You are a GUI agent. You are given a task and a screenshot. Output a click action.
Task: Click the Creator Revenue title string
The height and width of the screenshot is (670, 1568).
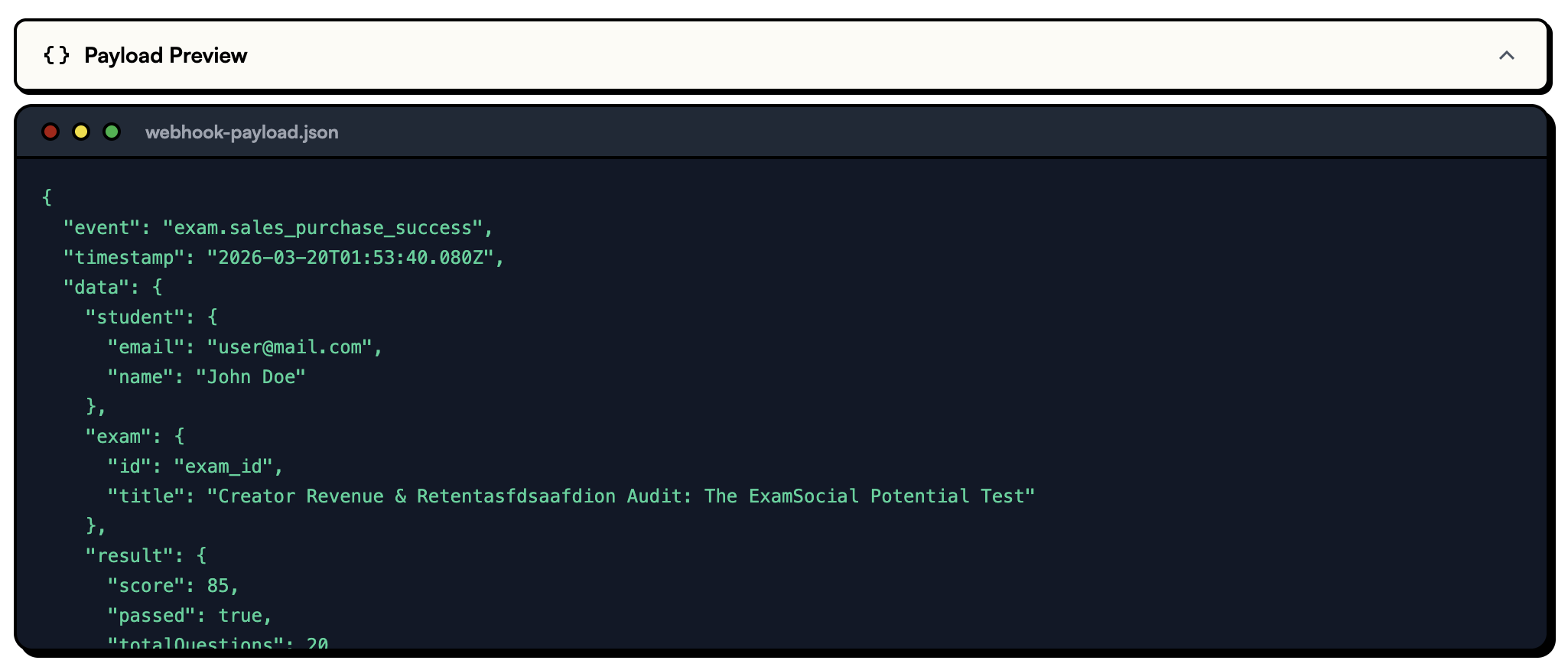(620, 496)
